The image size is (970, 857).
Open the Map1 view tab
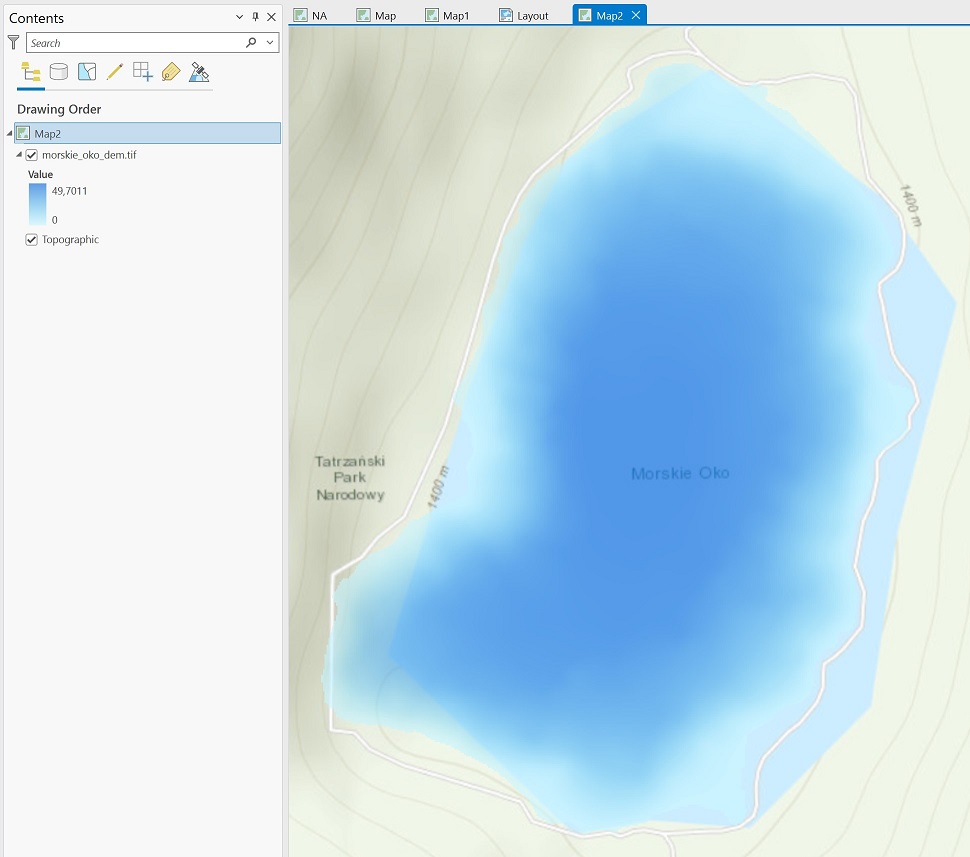coord(447,15)
